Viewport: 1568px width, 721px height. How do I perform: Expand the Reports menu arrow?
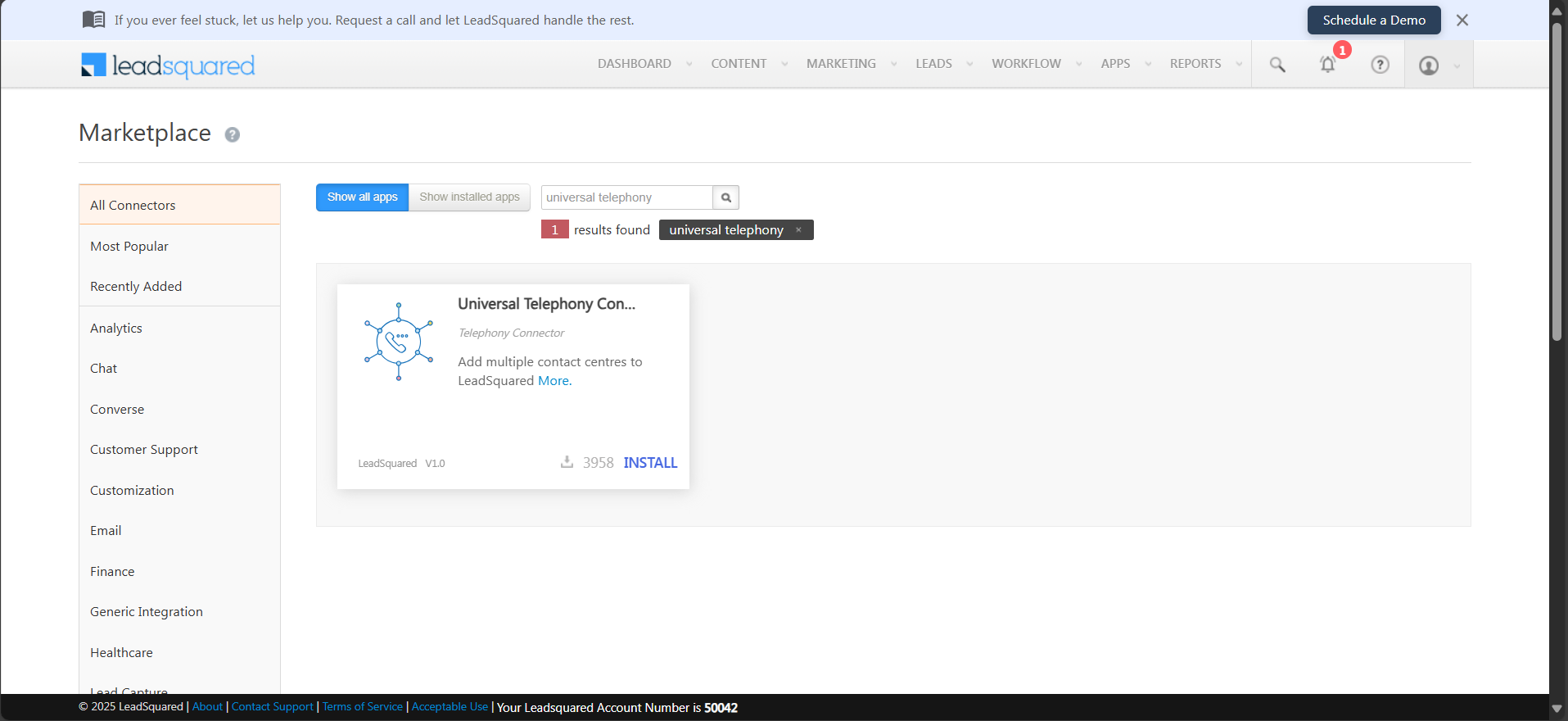click(x=1240, y=64)
